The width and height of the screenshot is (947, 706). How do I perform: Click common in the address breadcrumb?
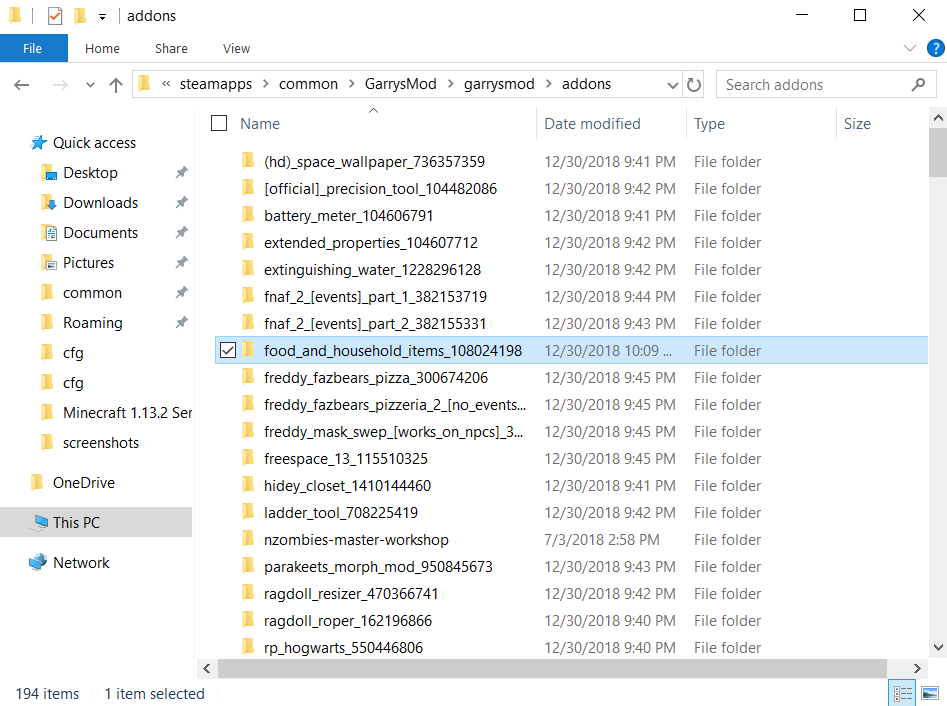click(x=308, y=84)
